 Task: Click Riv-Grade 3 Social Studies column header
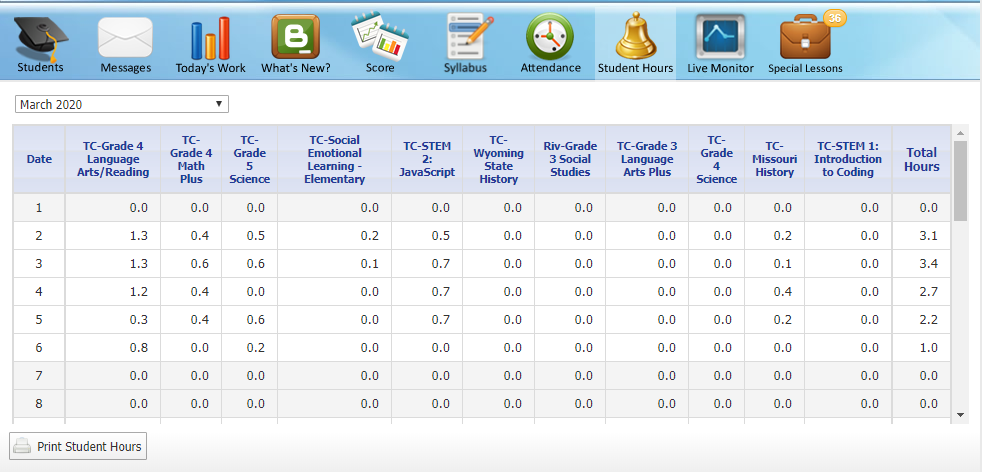570,159
